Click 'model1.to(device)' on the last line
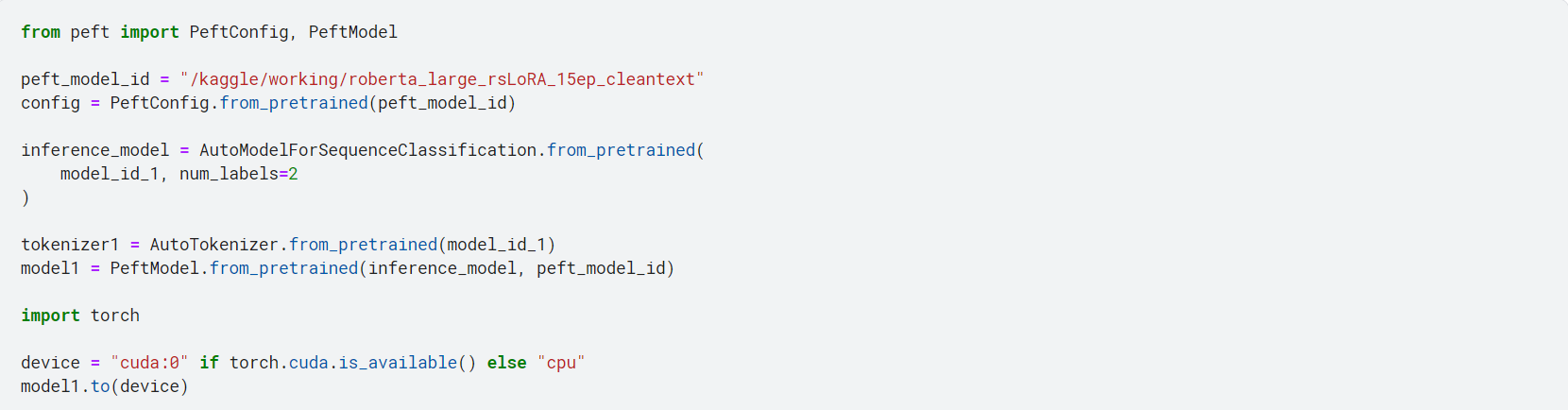Image resolution: width=1568 pixels, height=410 pixels. point(104,386)
